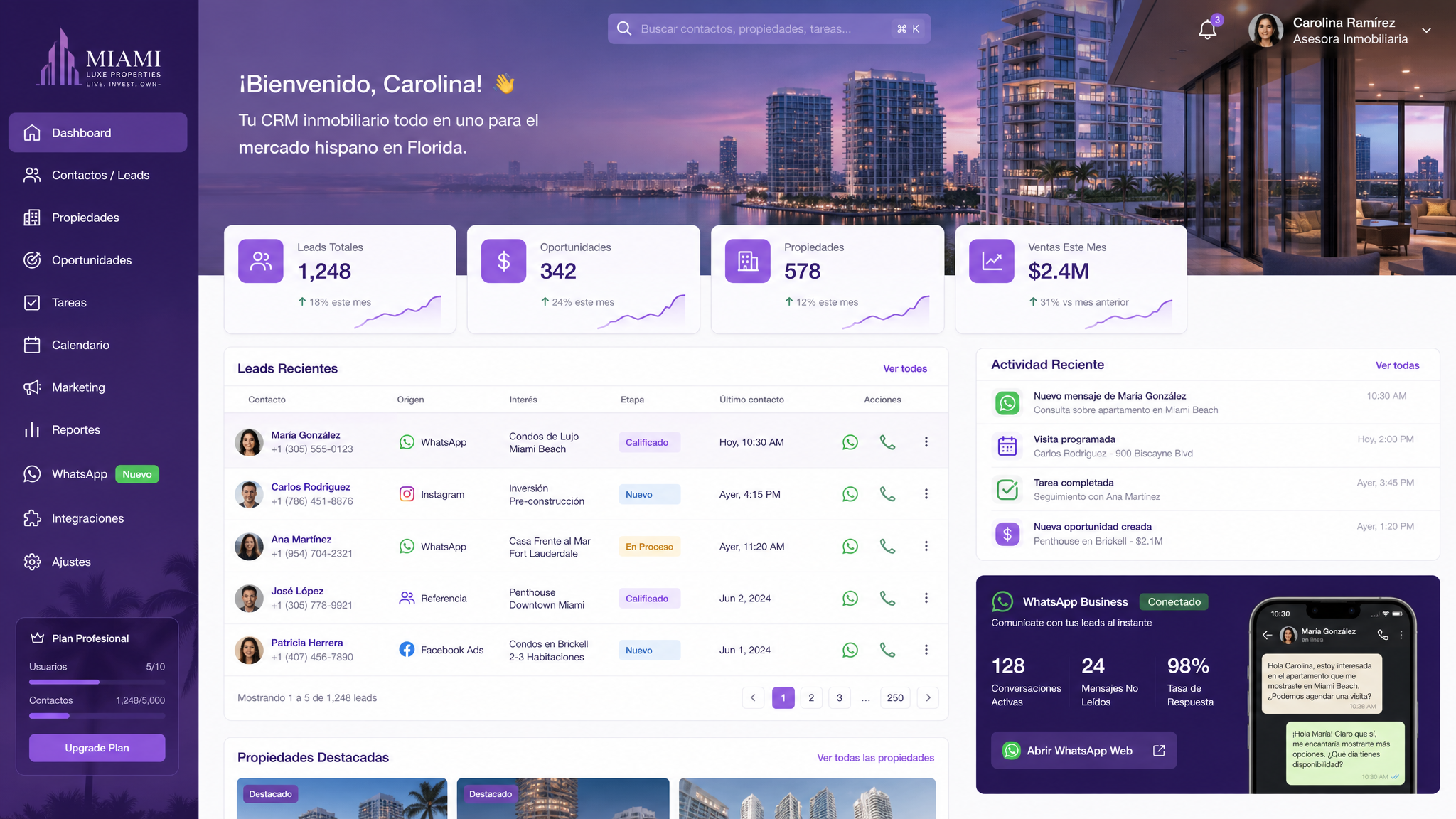This screenshot has width=1456, height=819.
Task: Open WhatsApp chat for María González row
Action: pos(850,442)
